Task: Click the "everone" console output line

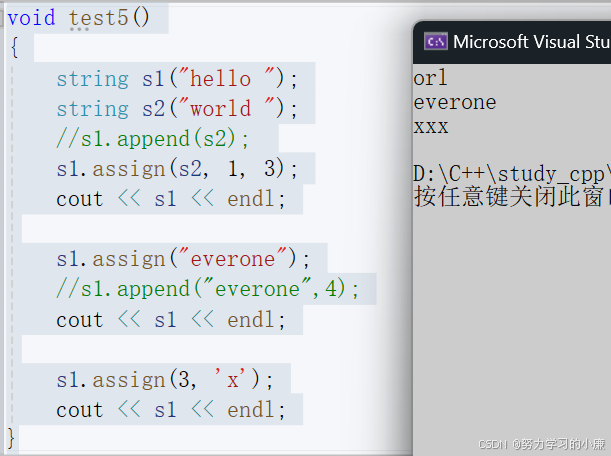Action: tap(454, 102)
